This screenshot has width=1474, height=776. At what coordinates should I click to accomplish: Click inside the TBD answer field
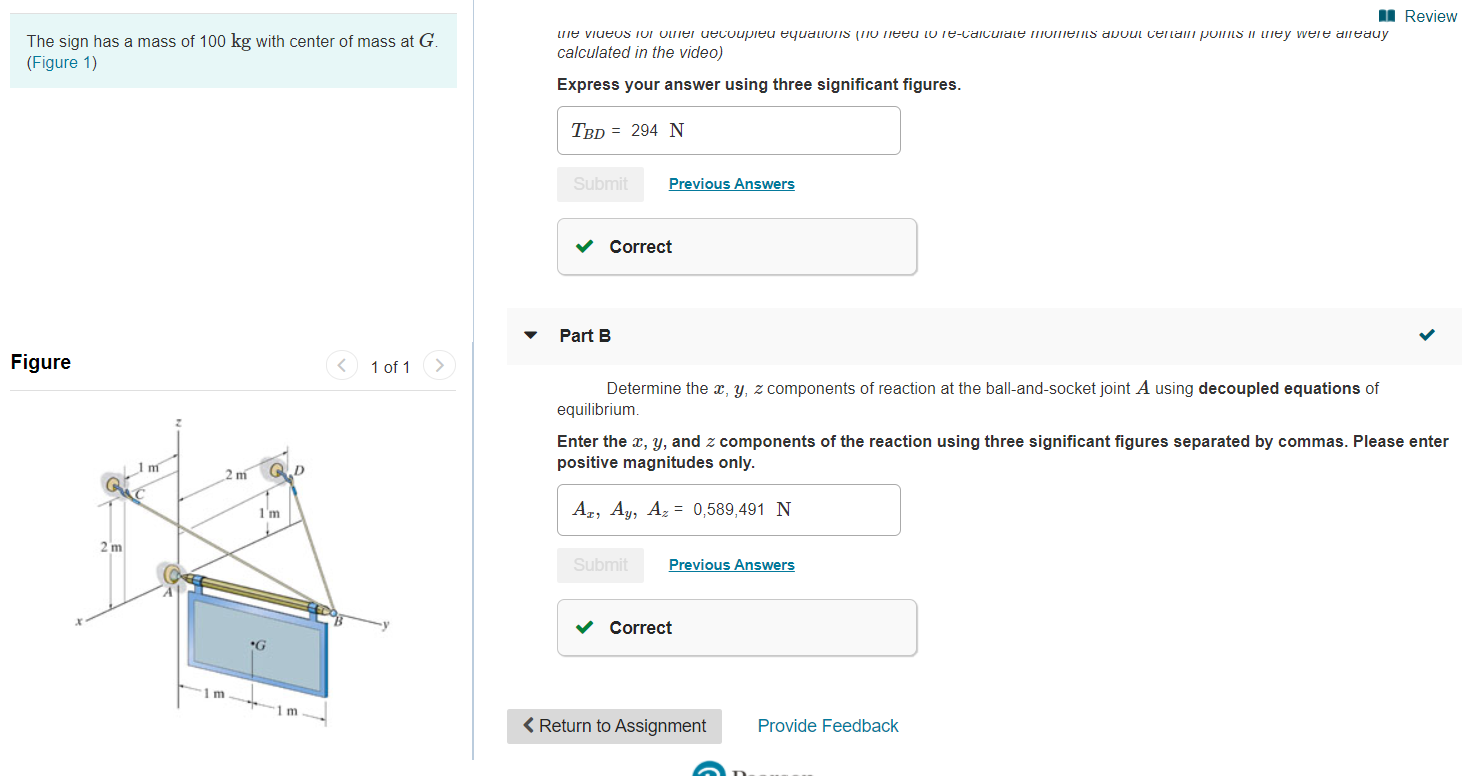(x=728, y=130)
